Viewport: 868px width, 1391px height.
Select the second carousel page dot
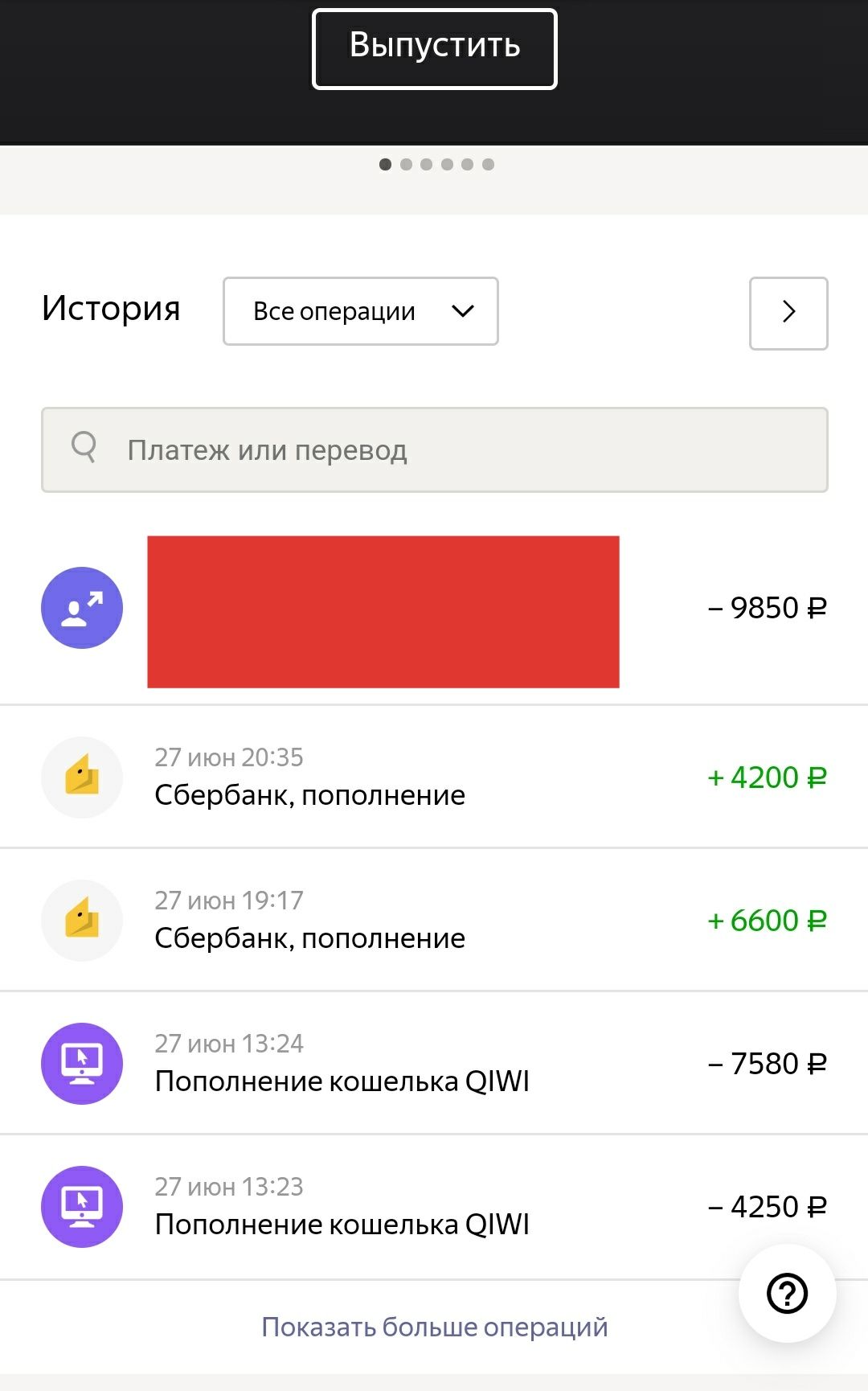[x=406, y=165]
